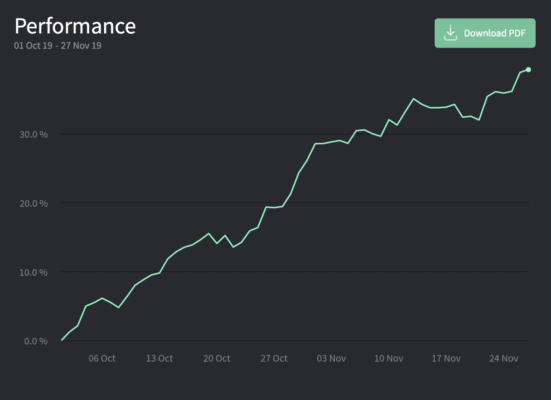Click the 30.0 % axis label
This screenshot has height=400, width=551.
pyautogui.click(x=34, y=134)
